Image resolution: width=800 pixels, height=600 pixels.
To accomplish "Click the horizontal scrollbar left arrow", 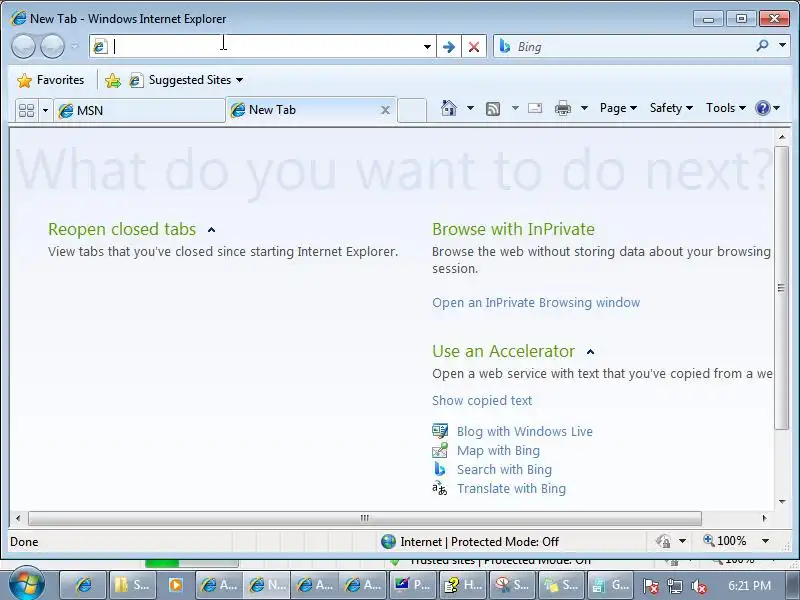I will coord(18,518).
